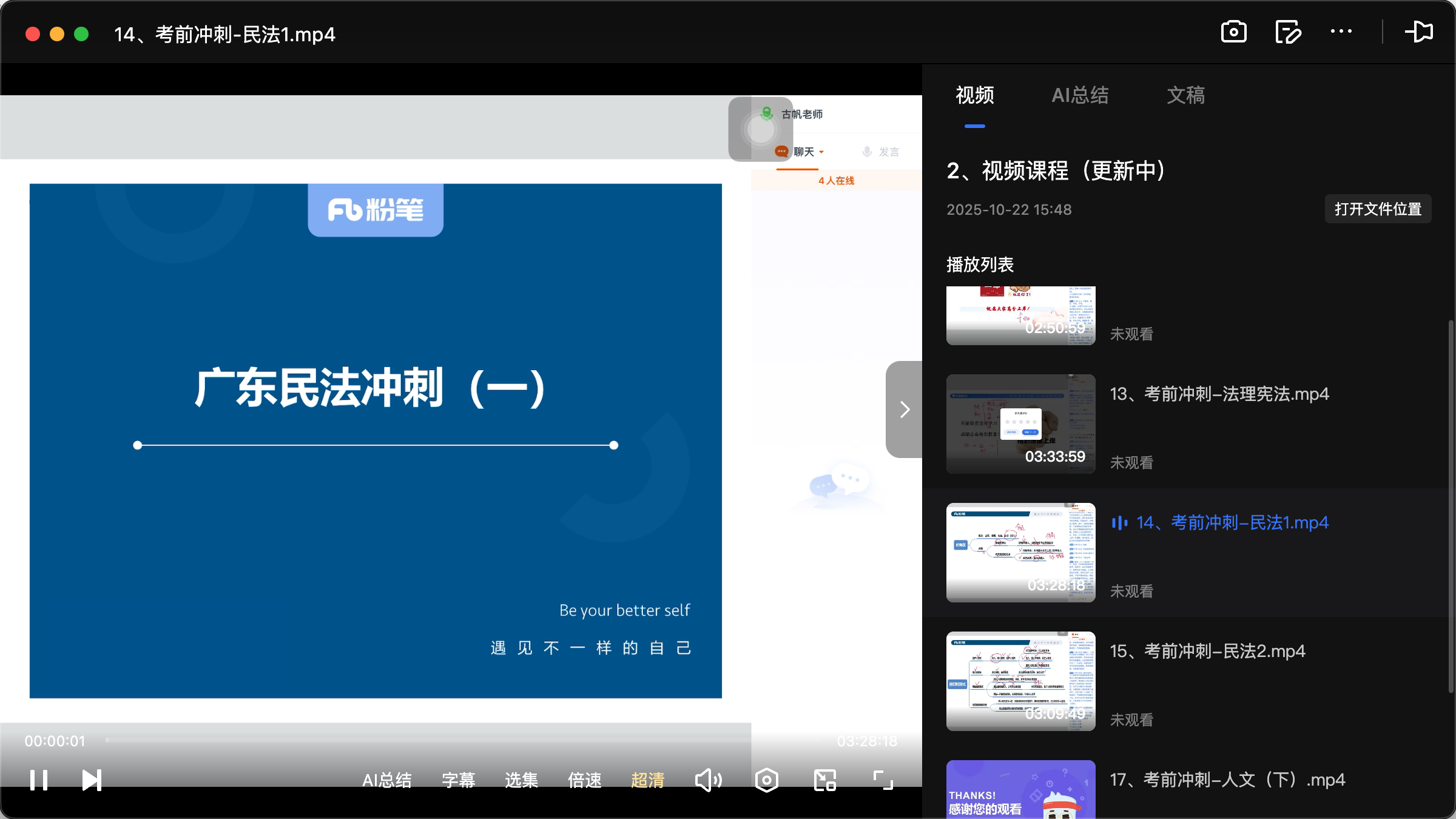The image size is (1456, 819).
Task: Take a screenshot with the camera icon
Action: tap(1233, 32)
